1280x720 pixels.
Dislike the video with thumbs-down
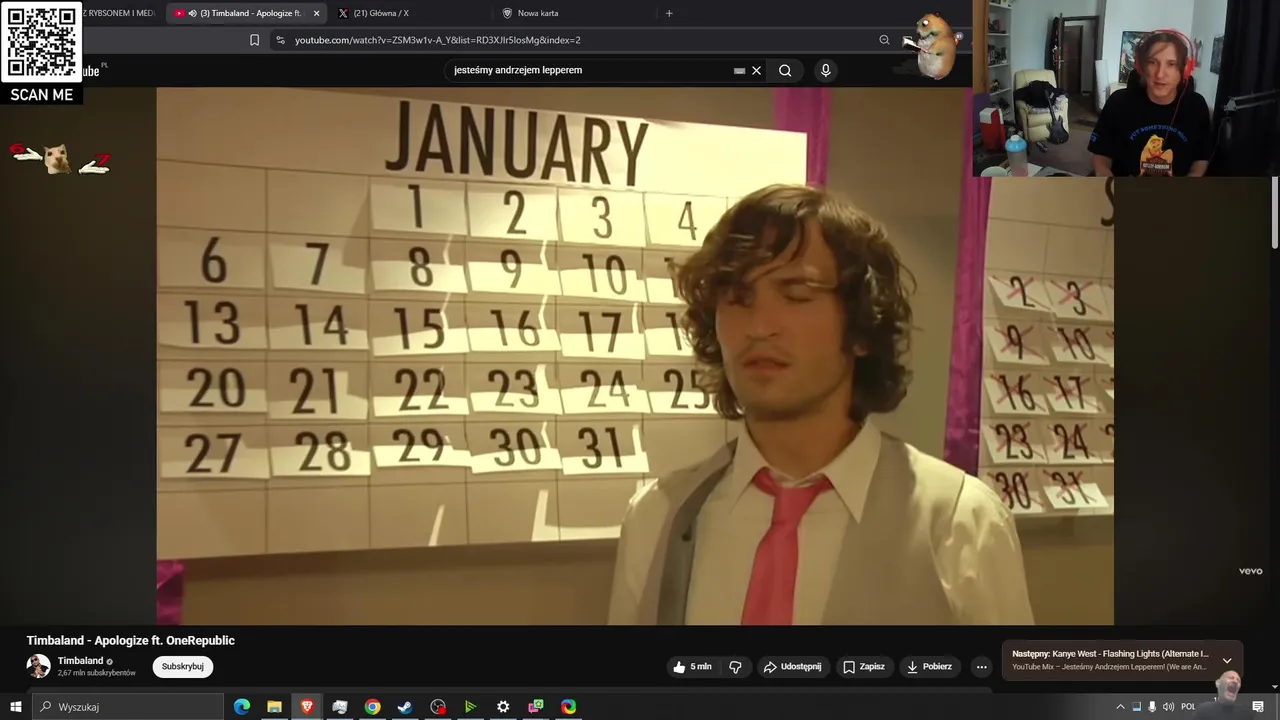click(736, 667)
